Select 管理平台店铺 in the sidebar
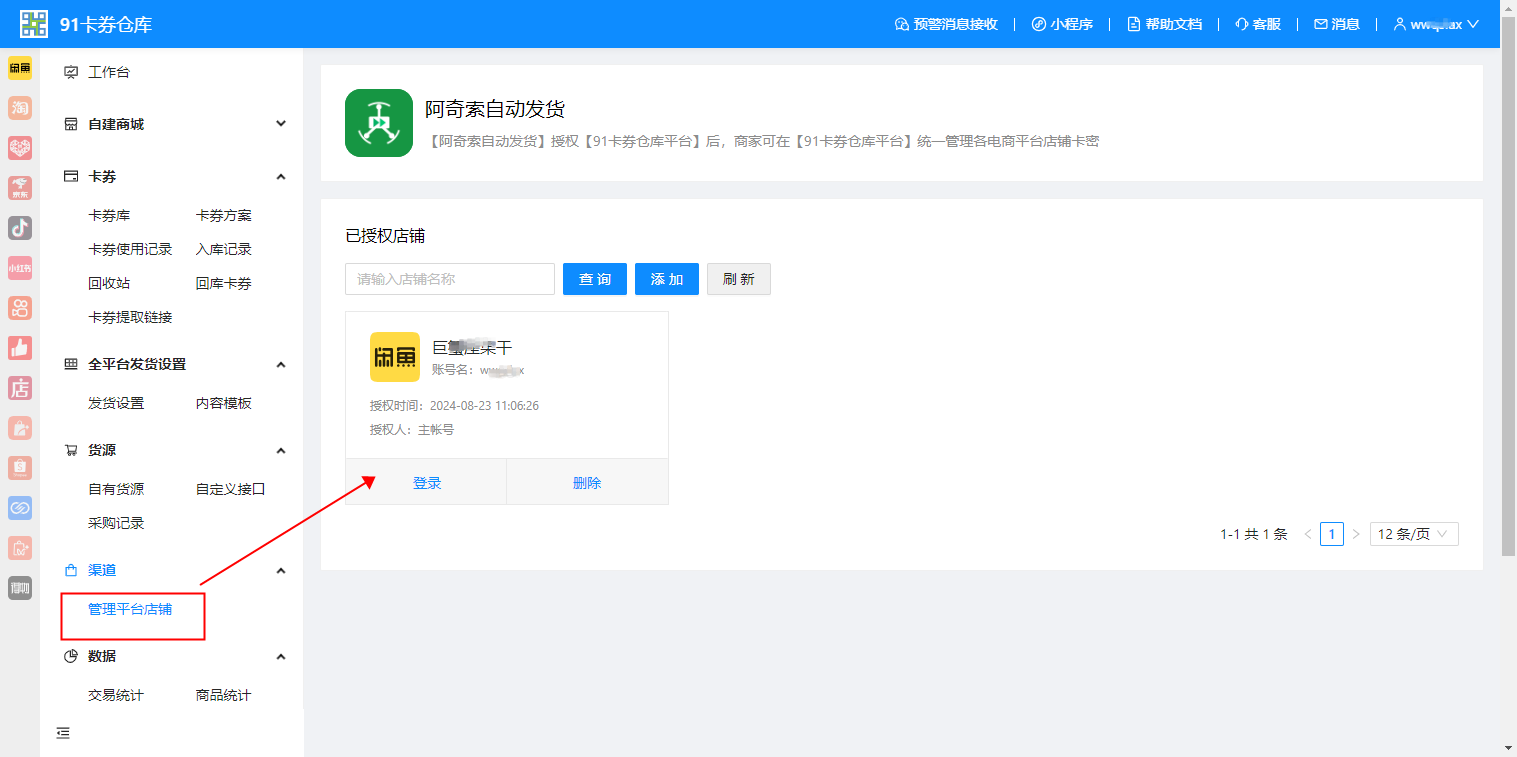Viewport: 1517px width, 757px height. [x=130, y=609]
